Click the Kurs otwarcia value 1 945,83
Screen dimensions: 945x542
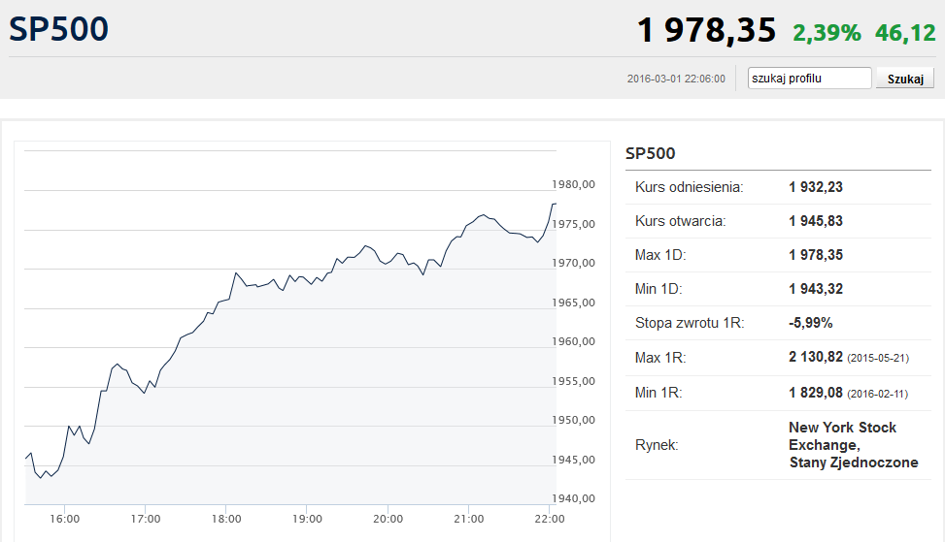[815, 221]
